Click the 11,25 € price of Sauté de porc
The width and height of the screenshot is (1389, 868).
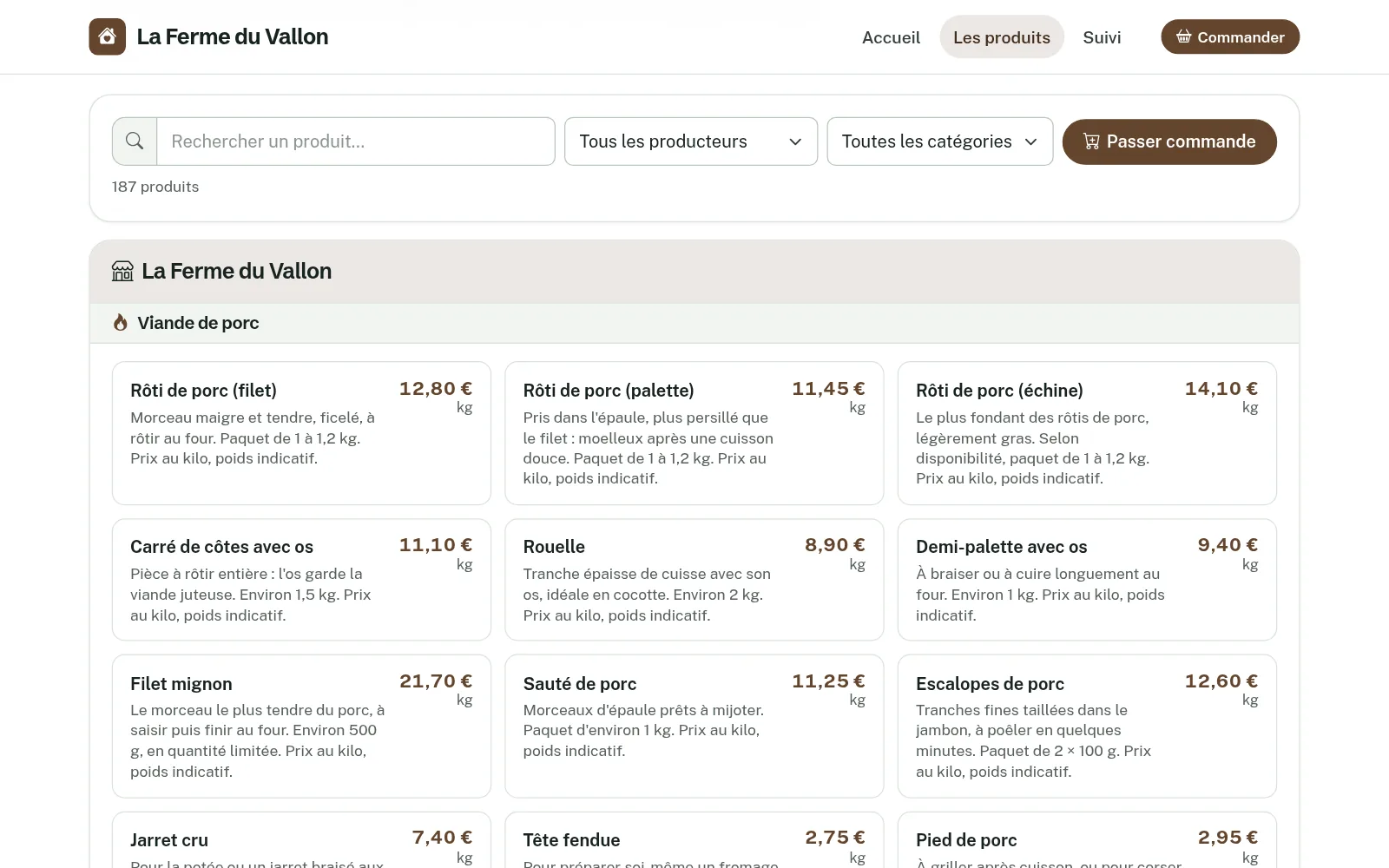tap(828, 681)
